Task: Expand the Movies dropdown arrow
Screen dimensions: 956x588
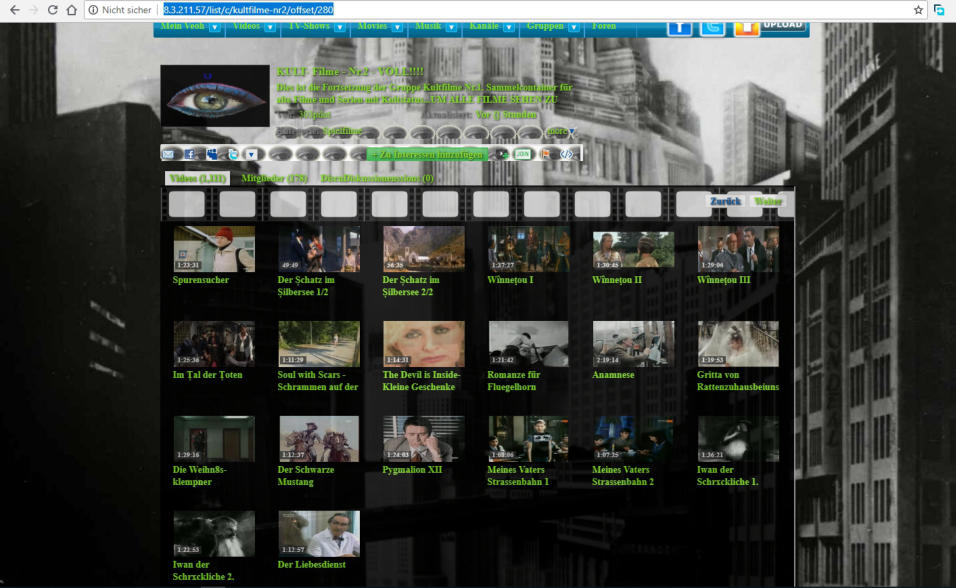Action: coord(397,27)
